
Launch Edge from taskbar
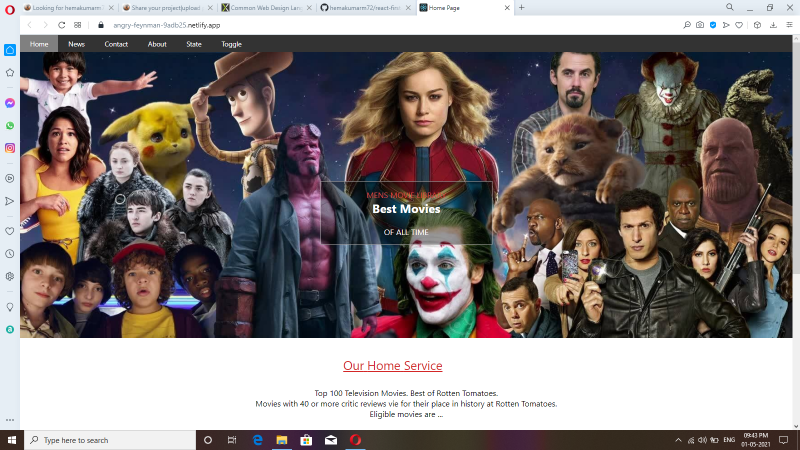(257, 440)
